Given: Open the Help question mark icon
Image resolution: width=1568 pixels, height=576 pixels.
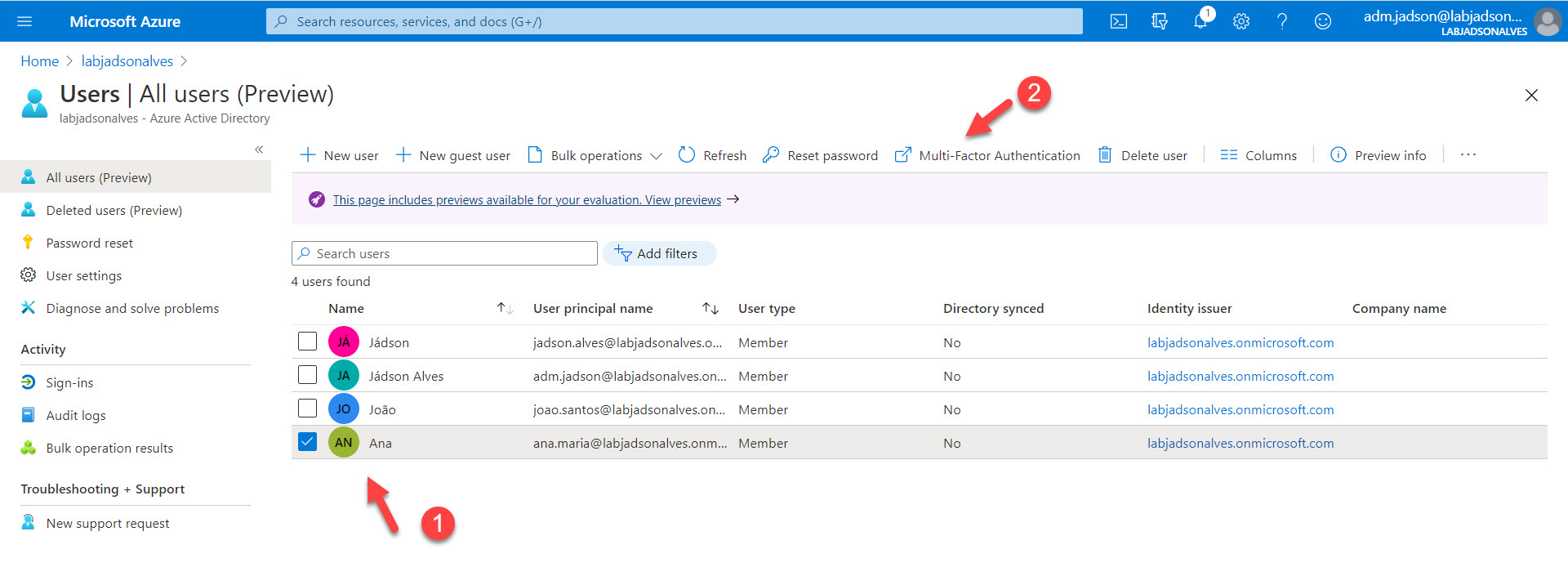Looking at the screenshot, I should pyautogui.click(x=1282, y=21).
